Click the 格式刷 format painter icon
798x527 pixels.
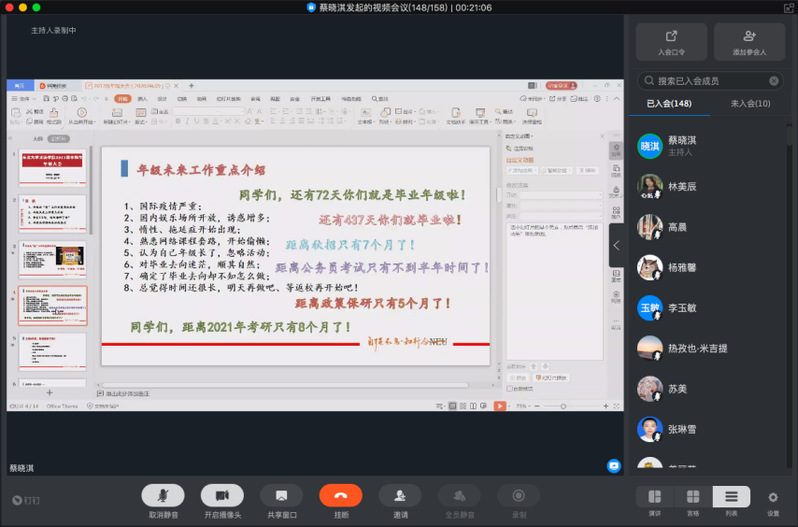tap(54, 115)
